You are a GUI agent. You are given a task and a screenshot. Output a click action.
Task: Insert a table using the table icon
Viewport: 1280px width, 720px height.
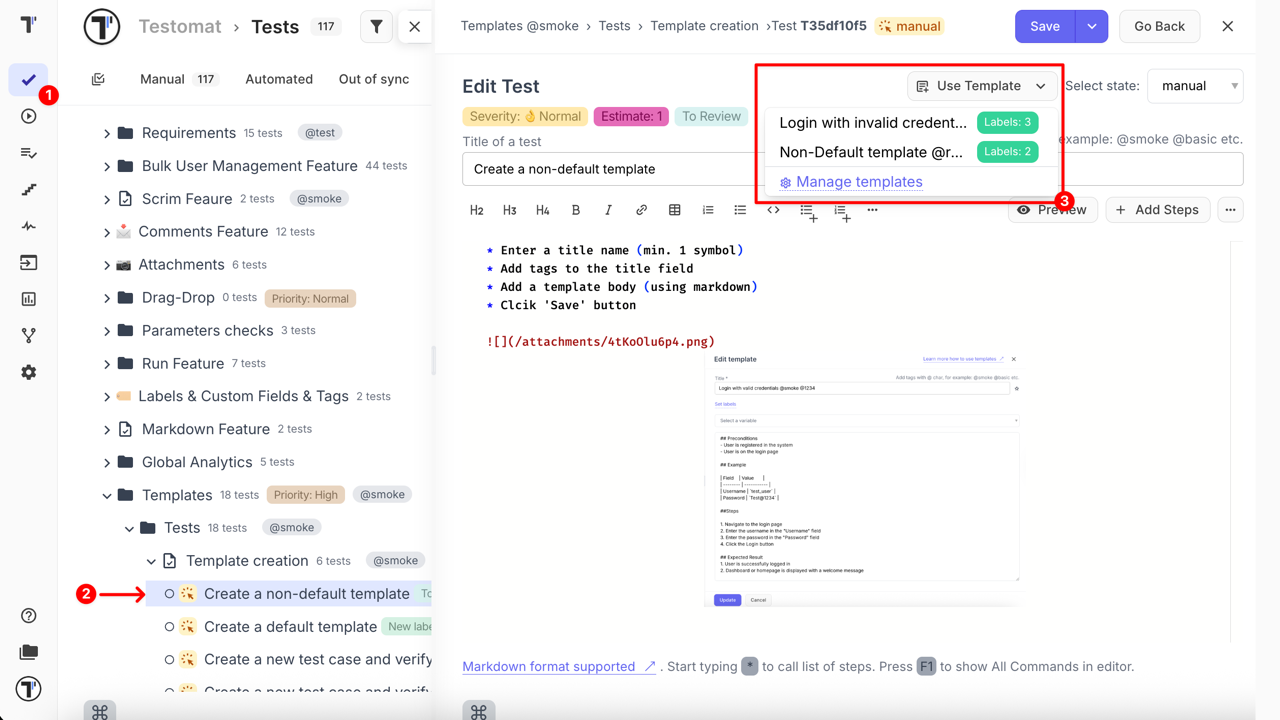[674, 210]
